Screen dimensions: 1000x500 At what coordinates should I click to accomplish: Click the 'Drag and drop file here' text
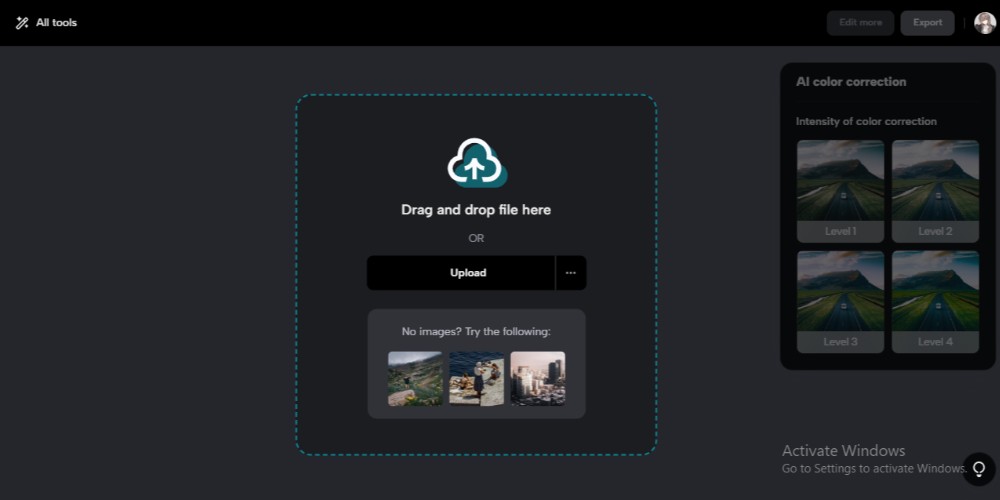(x=476, y=210)
